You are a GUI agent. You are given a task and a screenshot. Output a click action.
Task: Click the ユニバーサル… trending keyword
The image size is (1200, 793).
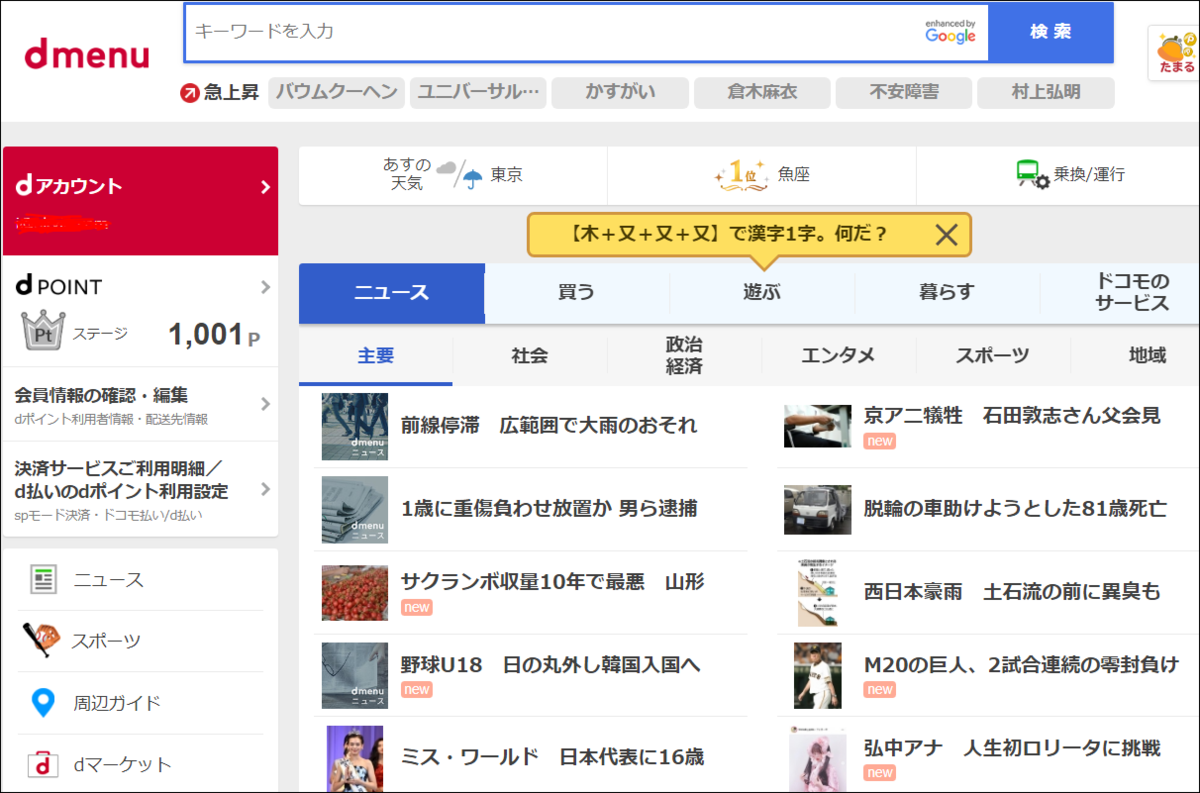(x=478, y=93)
